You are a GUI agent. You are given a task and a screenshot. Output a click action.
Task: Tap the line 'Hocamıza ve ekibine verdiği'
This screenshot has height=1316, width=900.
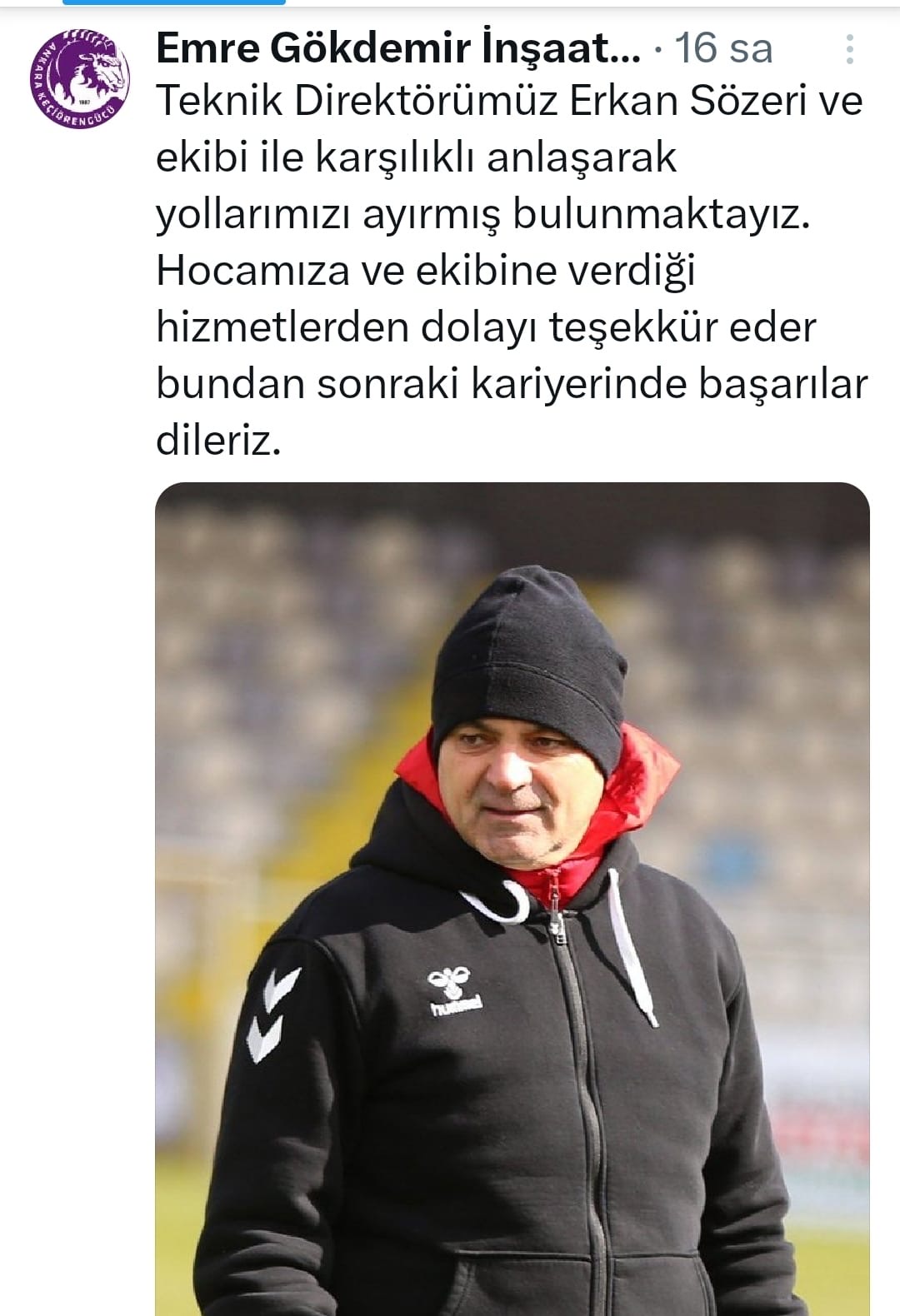pos(426,271)
